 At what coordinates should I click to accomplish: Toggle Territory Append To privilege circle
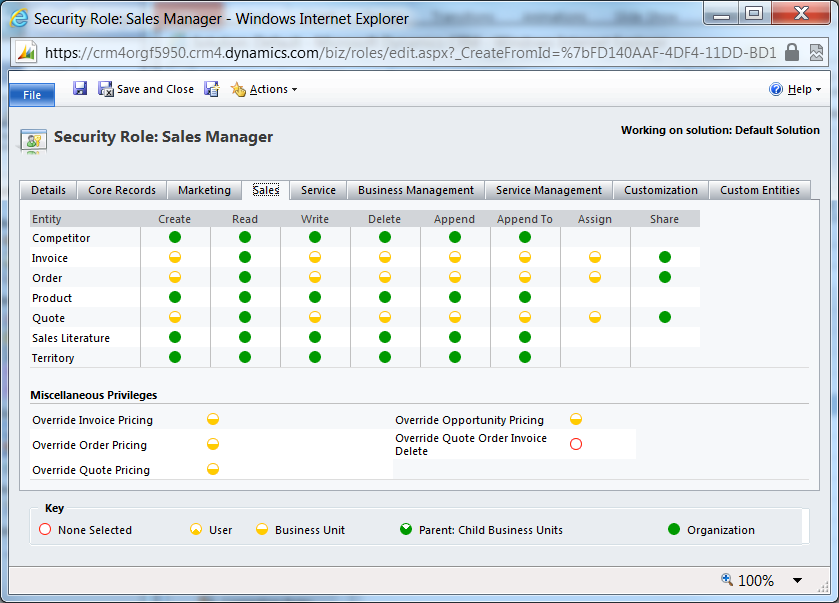[525, 357]
